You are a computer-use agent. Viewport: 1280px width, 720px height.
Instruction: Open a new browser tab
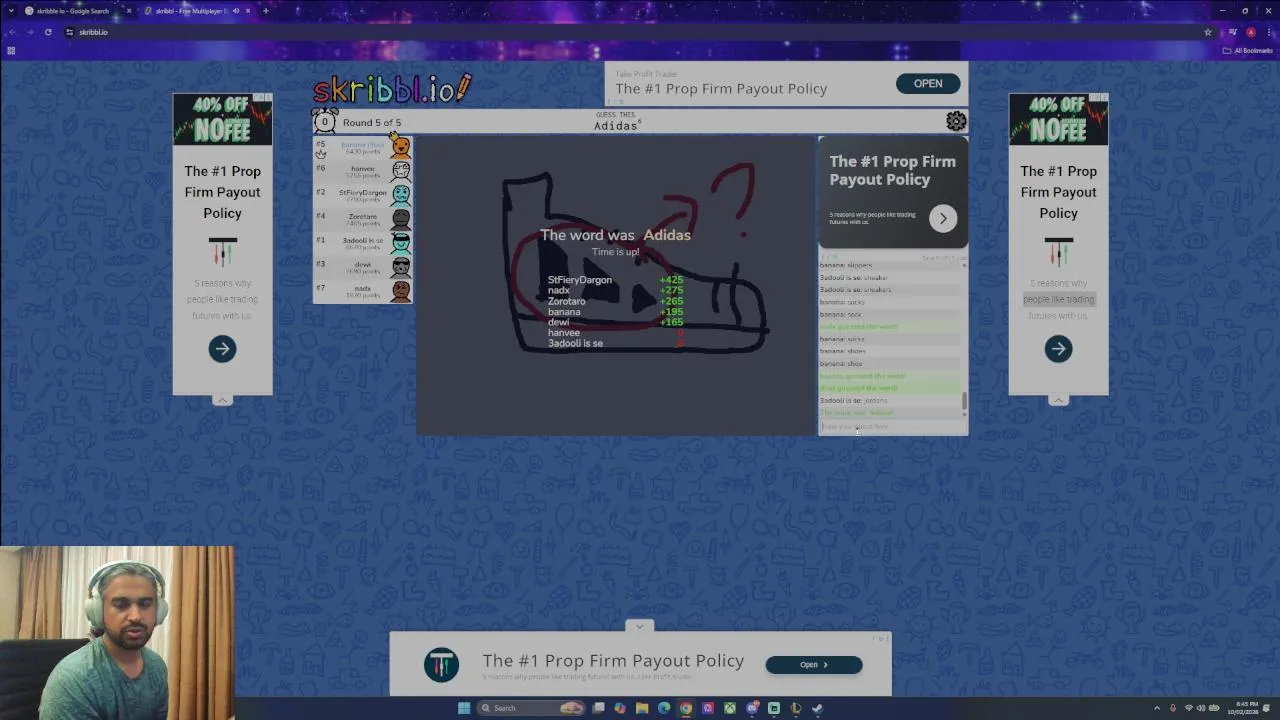click(265, 11)
